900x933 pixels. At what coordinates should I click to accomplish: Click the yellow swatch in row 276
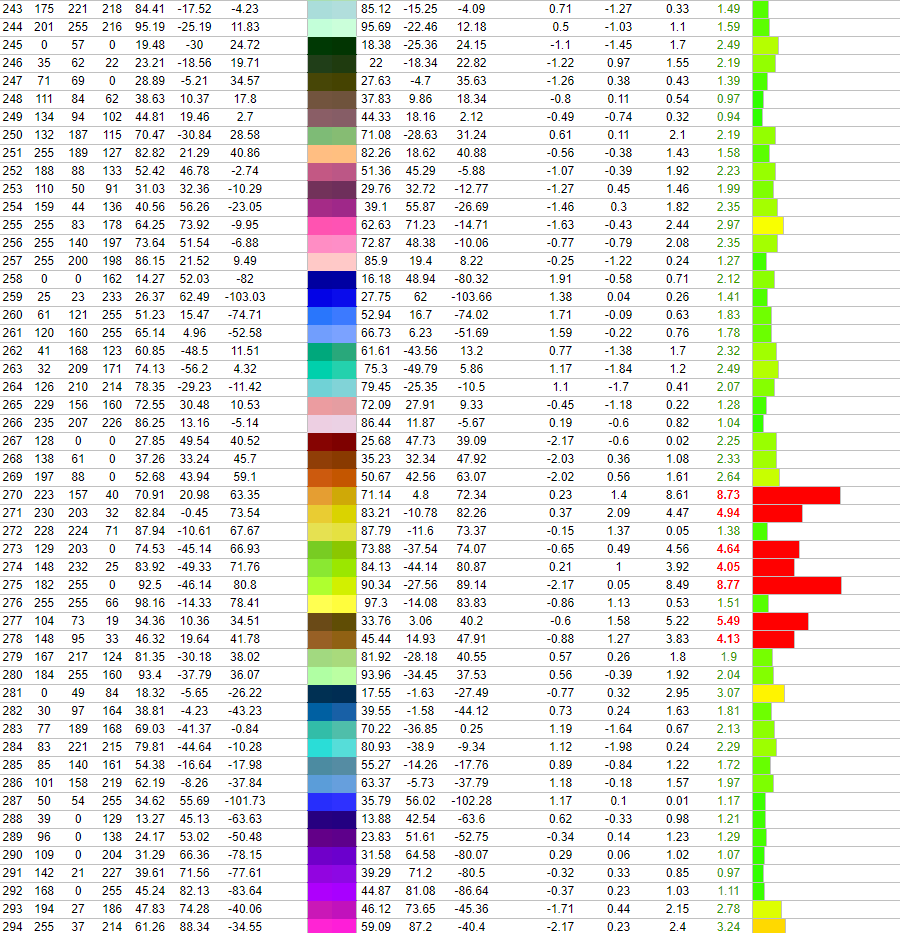[332, 603]
